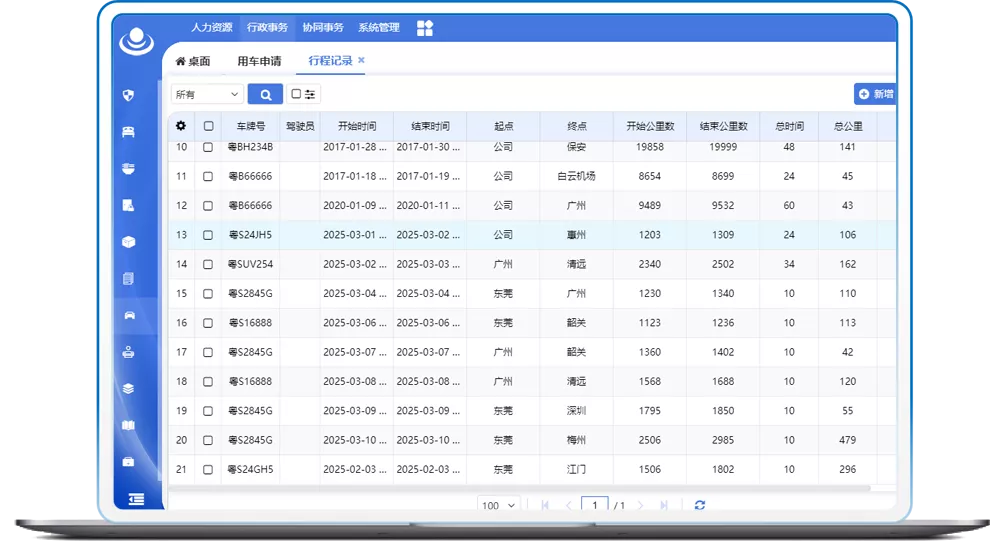Click start mileage value 8654
The height and width of the screenshot is (546, 1000).
point(650,176)
